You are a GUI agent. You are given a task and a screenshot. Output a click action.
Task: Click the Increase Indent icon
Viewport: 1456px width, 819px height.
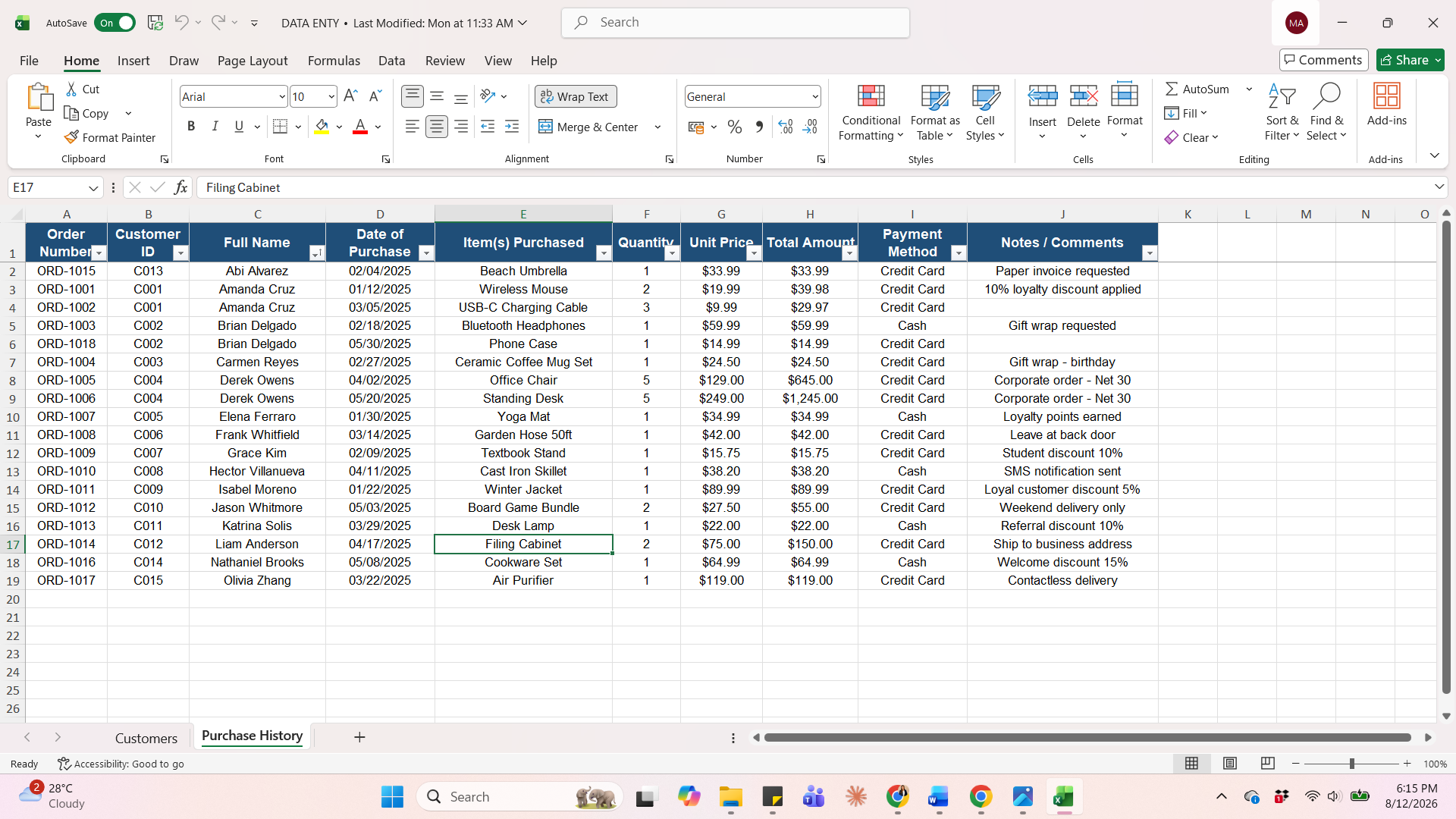[512, 127]
